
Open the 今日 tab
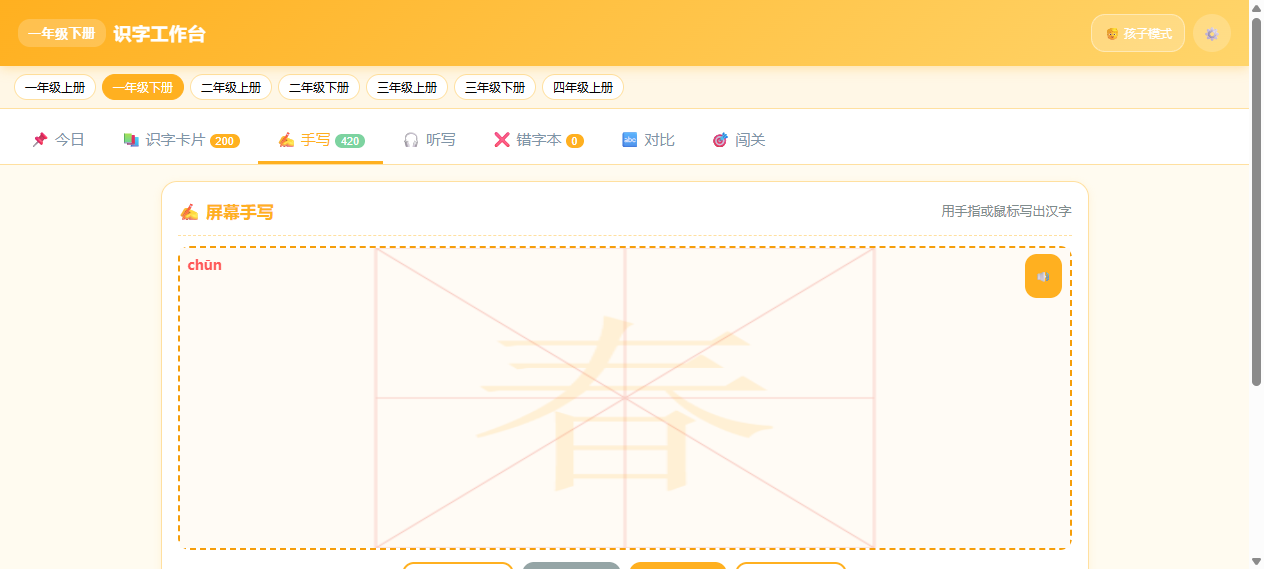click(58, 140)
